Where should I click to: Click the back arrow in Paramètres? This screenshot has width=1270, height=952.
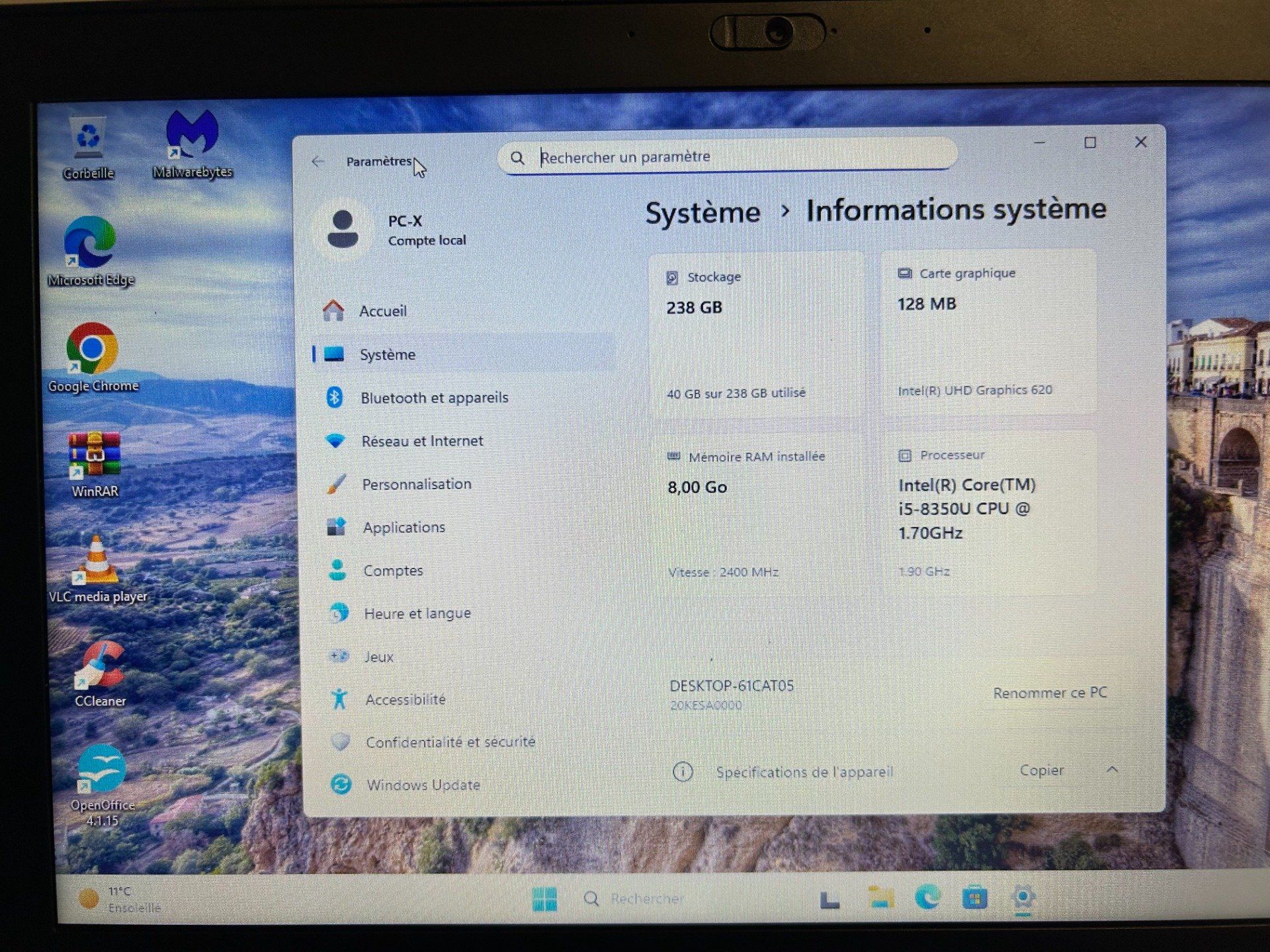point(318,161)
